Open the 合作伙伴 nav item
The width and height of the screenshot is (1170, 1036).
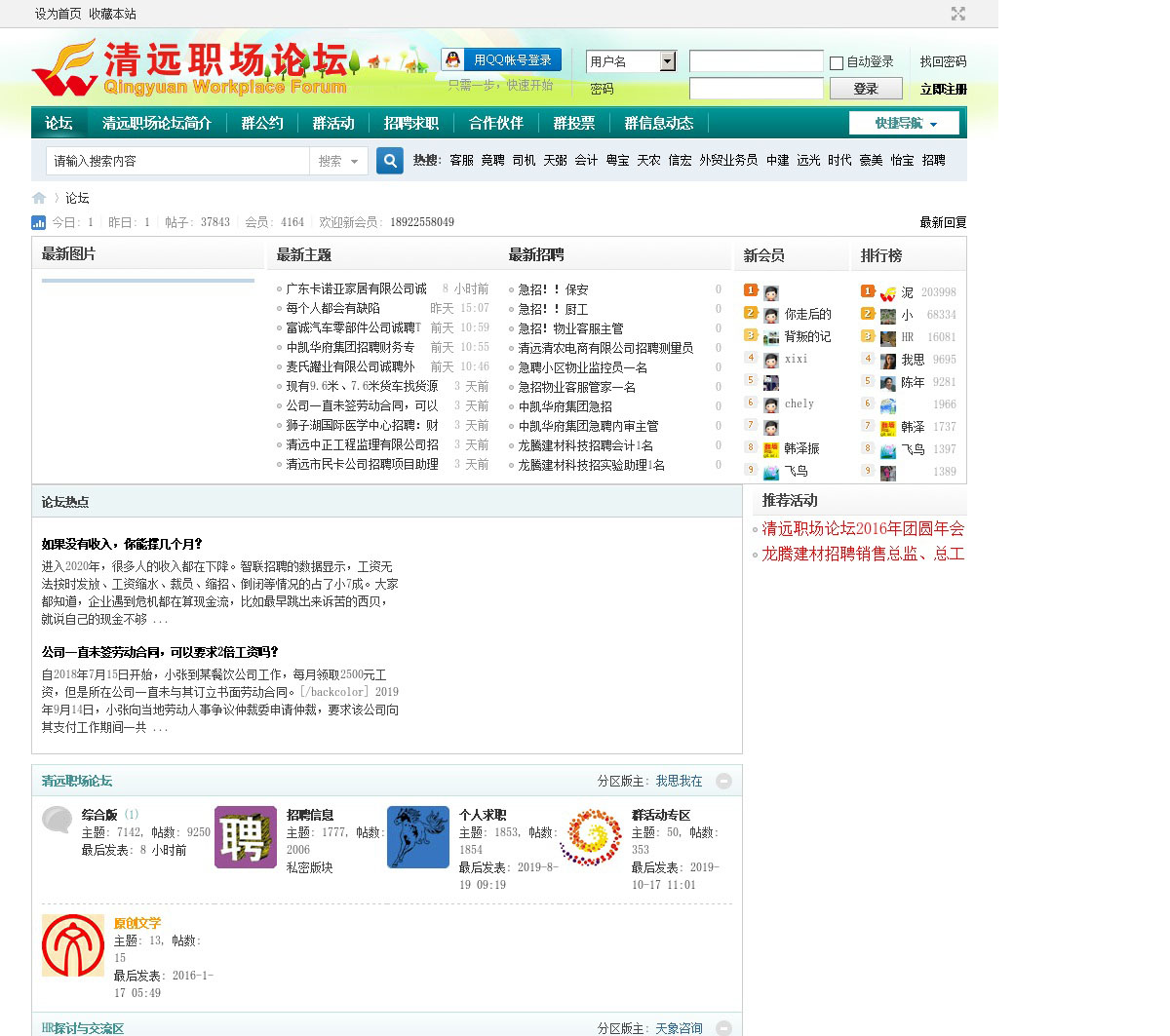(x=496, y=123)
